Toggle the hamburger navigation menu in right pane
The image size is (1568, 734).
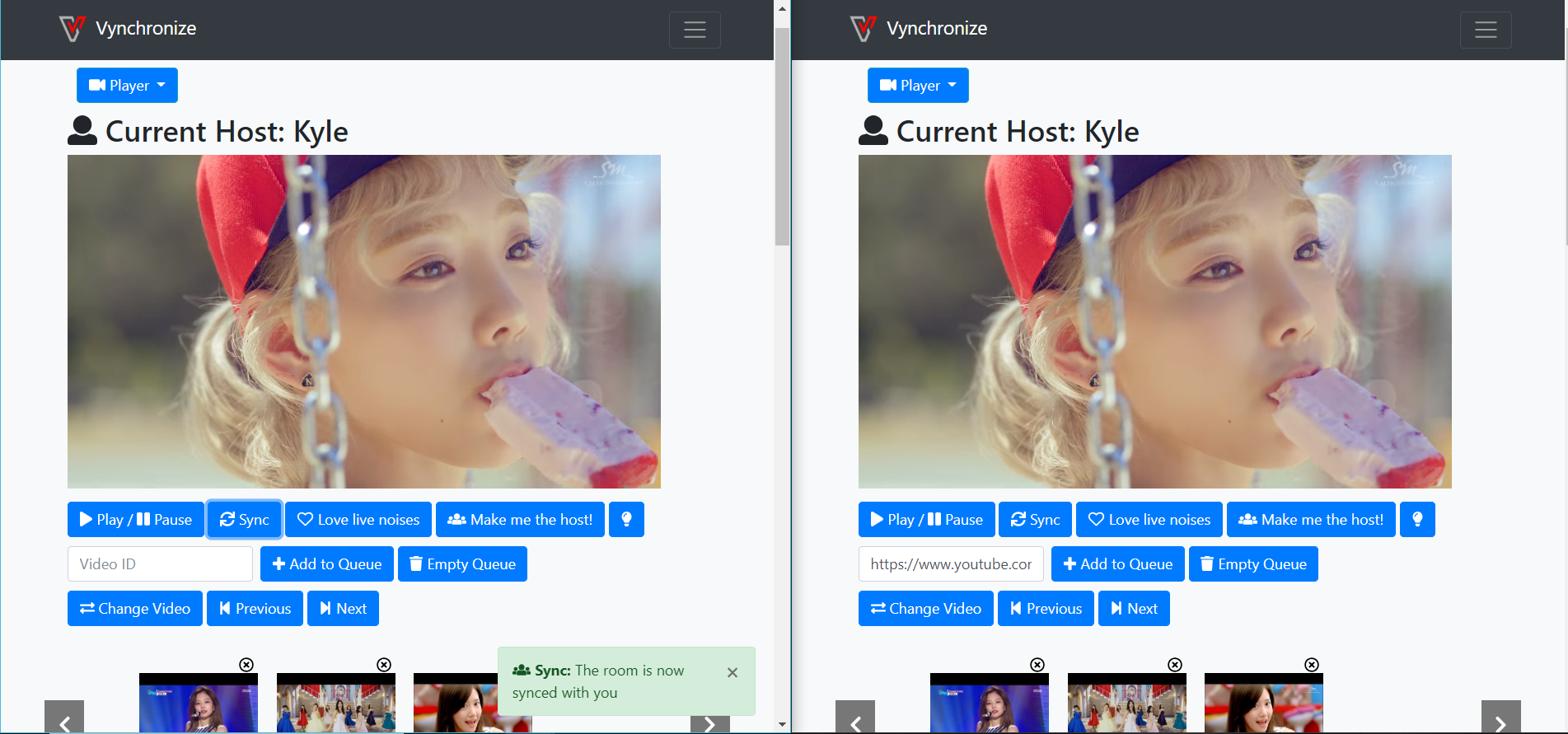tap(1486, 30)
